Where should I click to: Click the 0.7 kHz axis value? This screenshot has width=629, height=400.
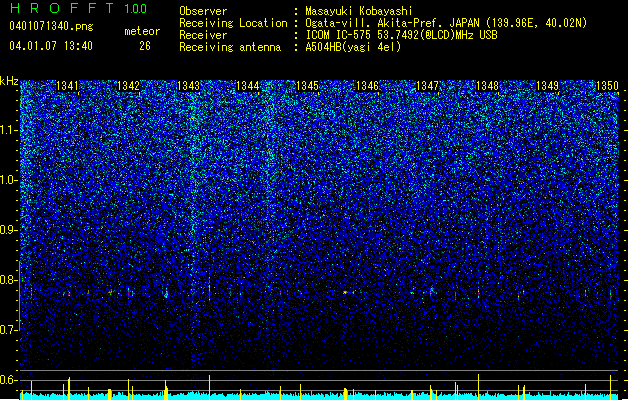[9, 330]
